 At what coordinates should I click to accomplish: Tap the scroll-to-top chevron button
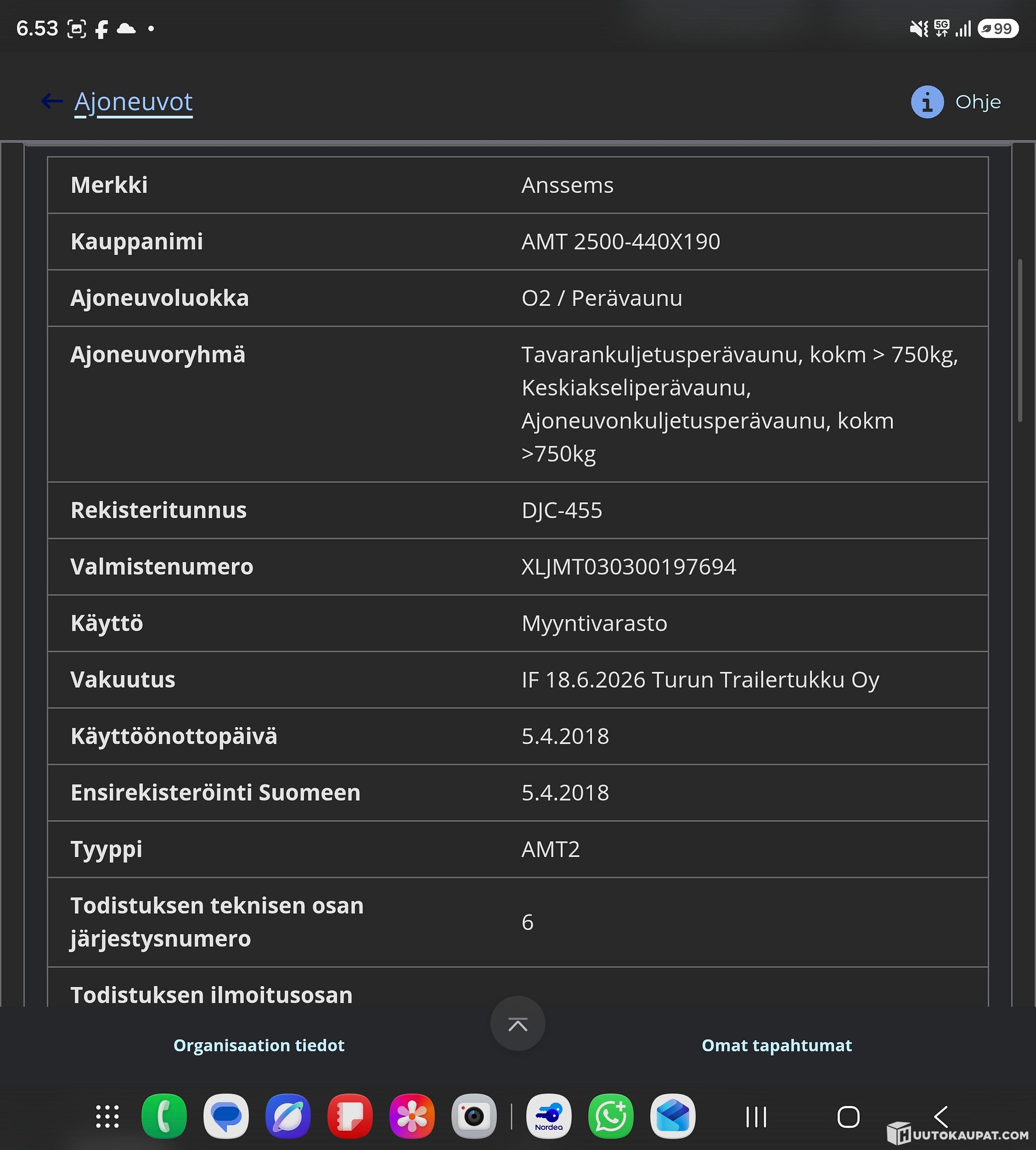pos(517,1023)
